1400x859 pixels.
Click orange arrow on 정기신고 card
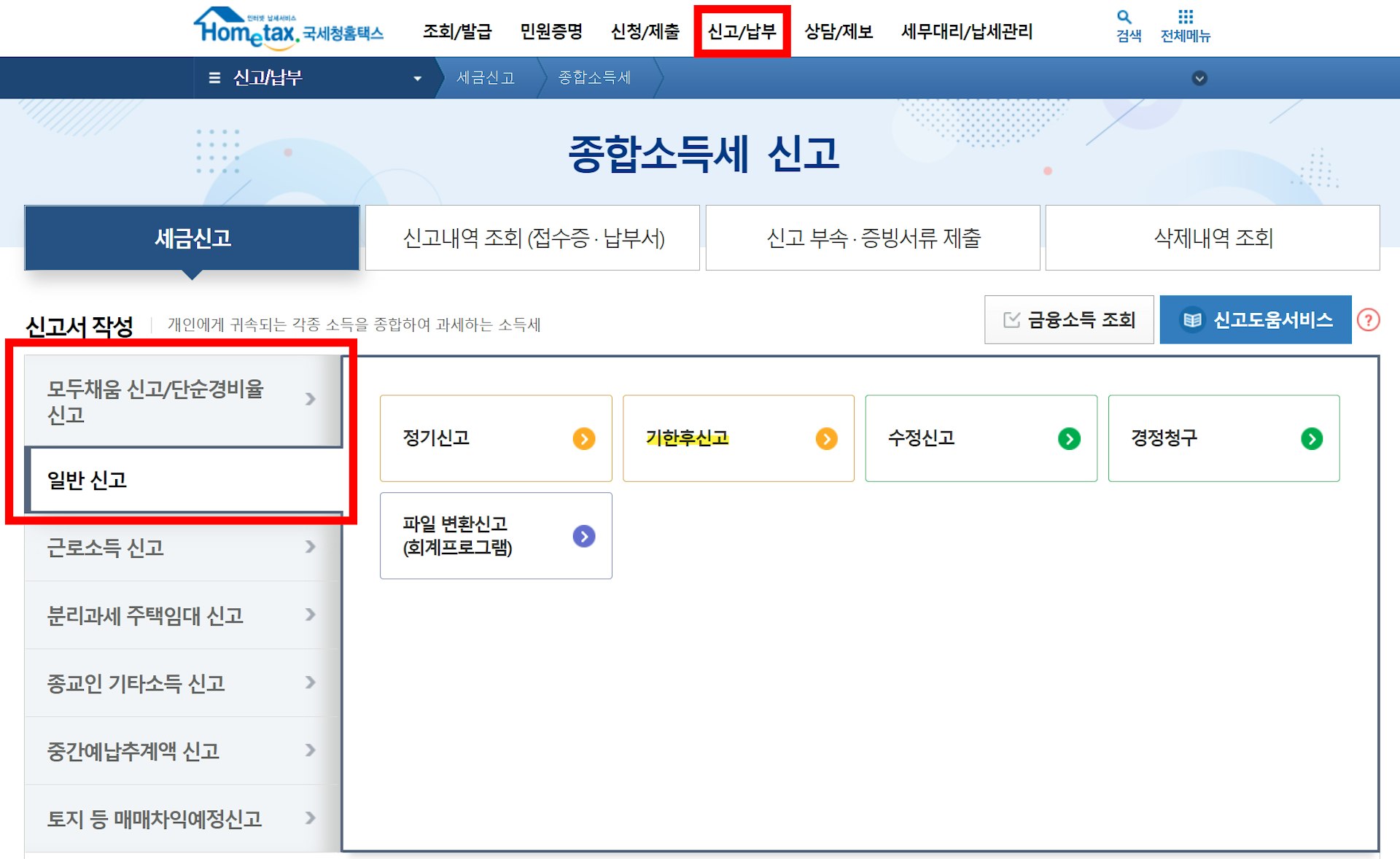point(583,438)
